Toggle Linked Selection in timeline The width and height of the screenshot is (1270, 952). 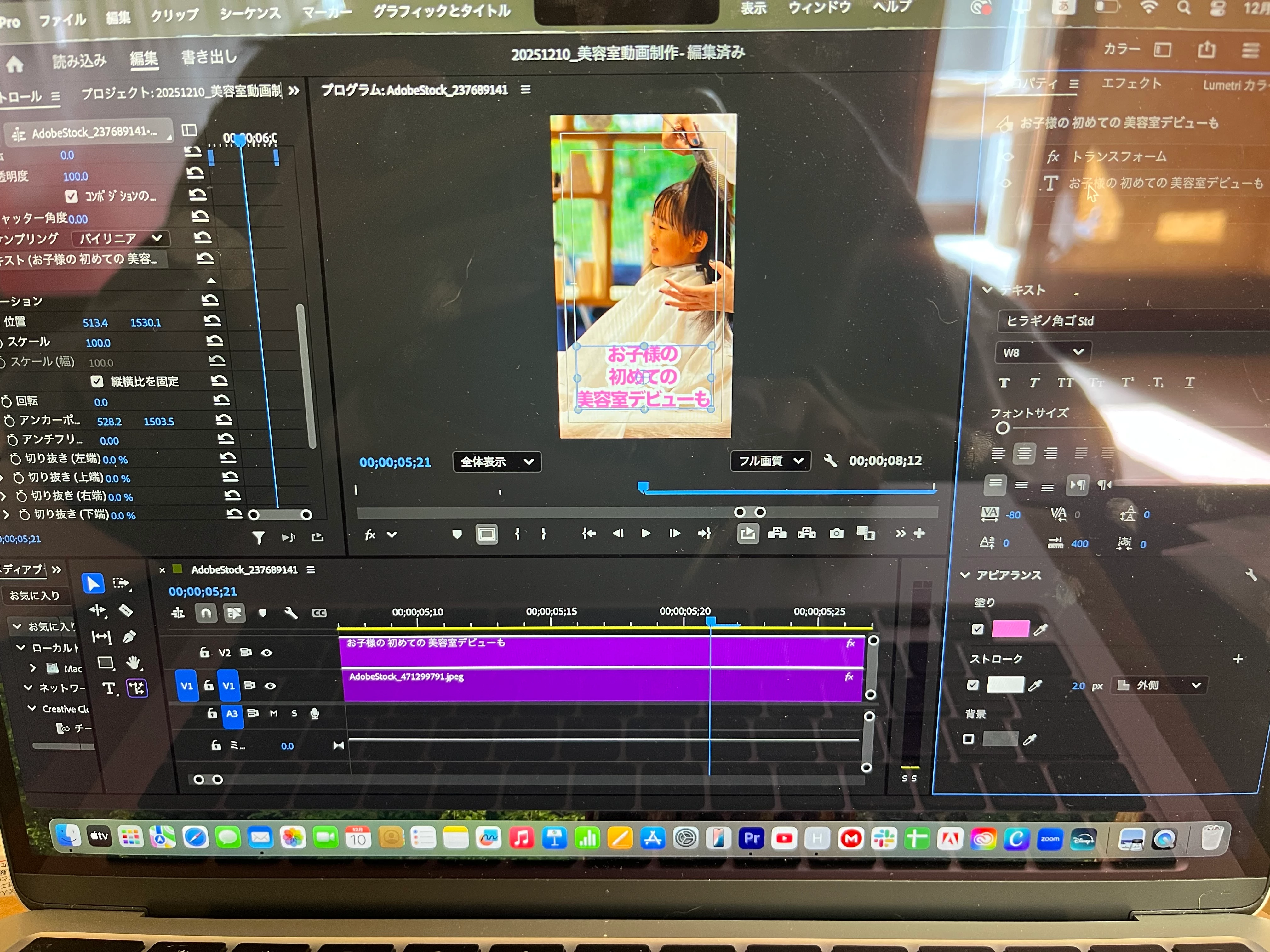234,613
